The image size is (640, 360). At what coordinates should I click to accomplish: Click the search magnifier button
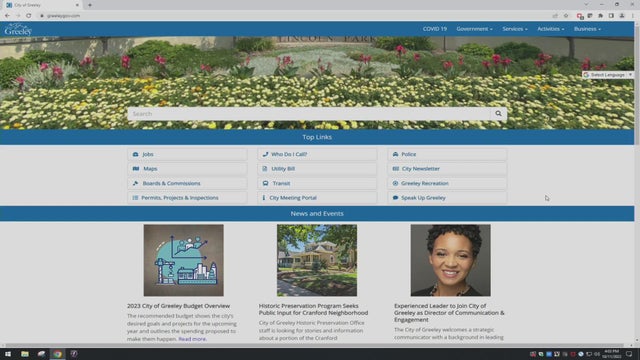pyautogui.click(x=498, y=114)
